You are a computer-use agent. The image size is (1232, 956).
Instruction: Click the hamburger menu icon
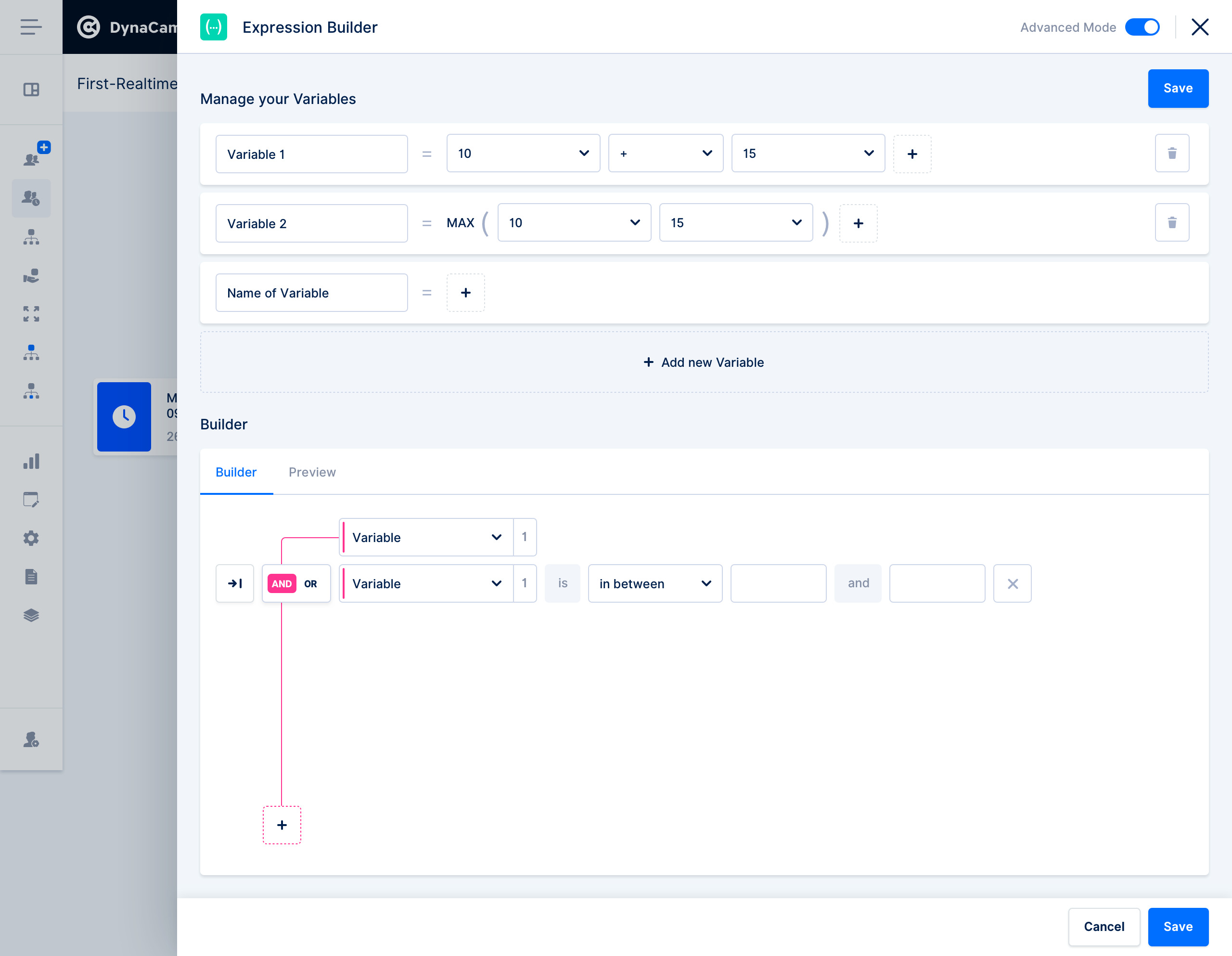point(31,27)
